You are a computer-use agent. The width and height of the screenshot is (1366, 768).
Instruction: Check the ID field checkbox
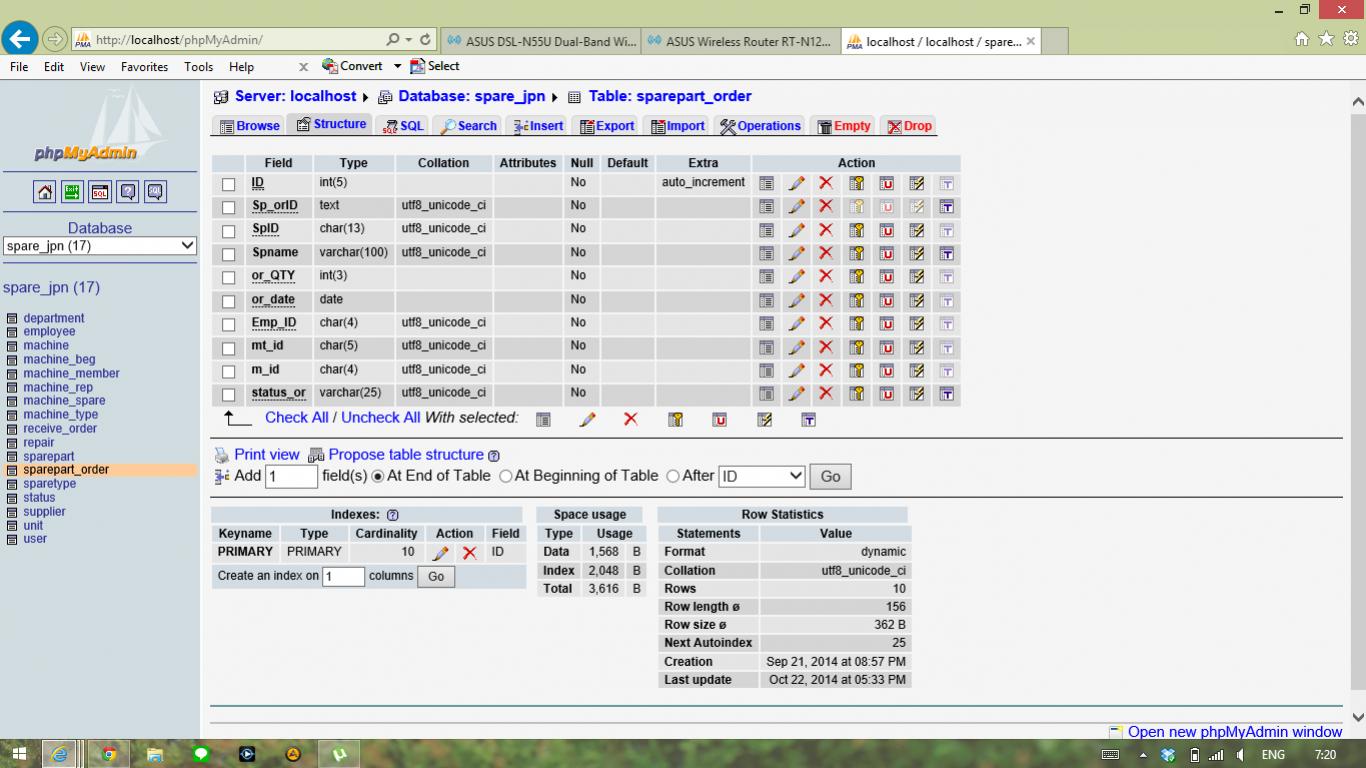click(x=229, y=184)
